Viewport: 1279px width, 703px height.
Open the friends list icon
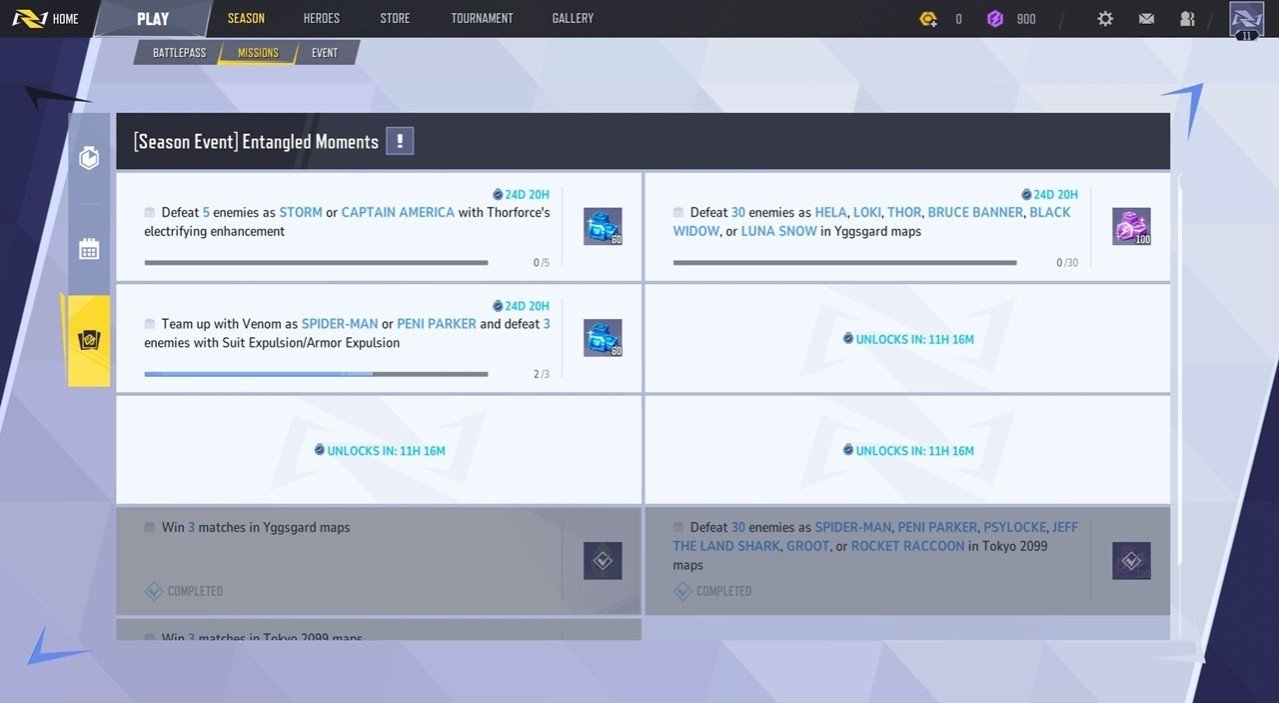click(1187, 19)
